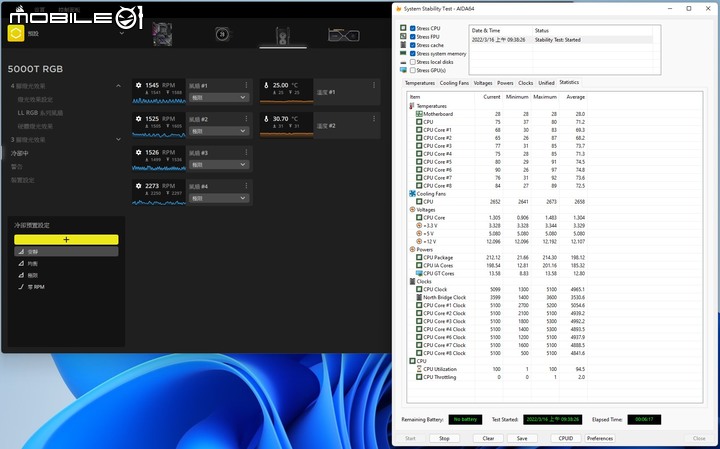Add a new cooling preset with the yellow plus button

pyautogui.click(x=66, y=239)
